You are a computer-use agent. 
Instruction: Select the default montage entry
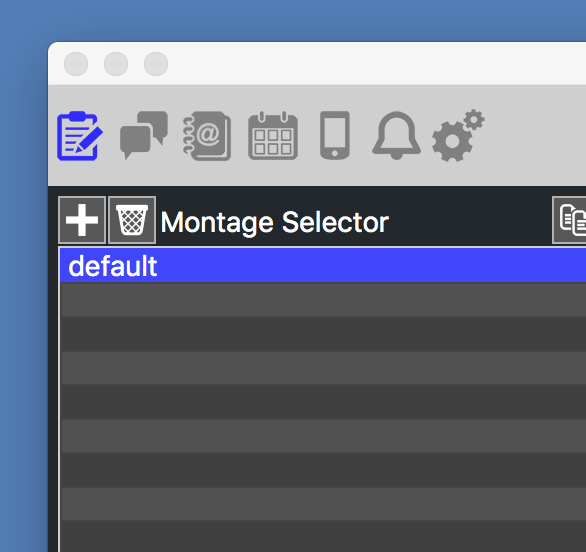pyautogui.click(x=323, y=265)
